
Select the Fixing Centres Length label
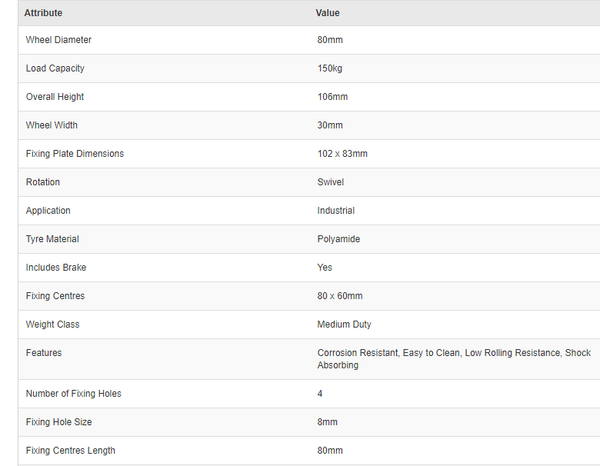(70, 451)
